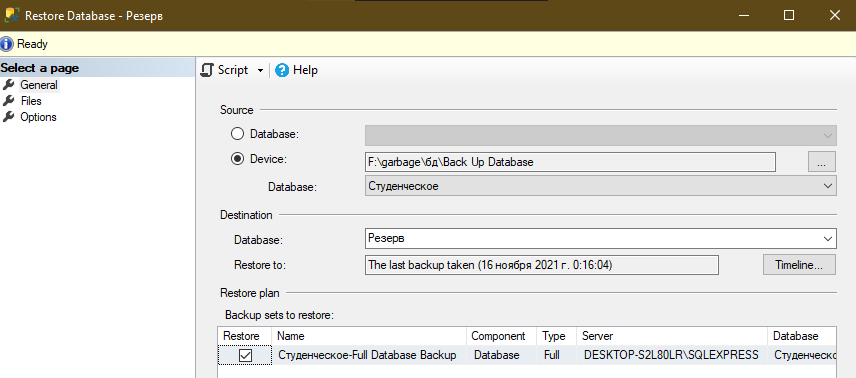Screen dimensions: 856x378
Task: Click the wrench icon beside Options
Action: (9, 117)
